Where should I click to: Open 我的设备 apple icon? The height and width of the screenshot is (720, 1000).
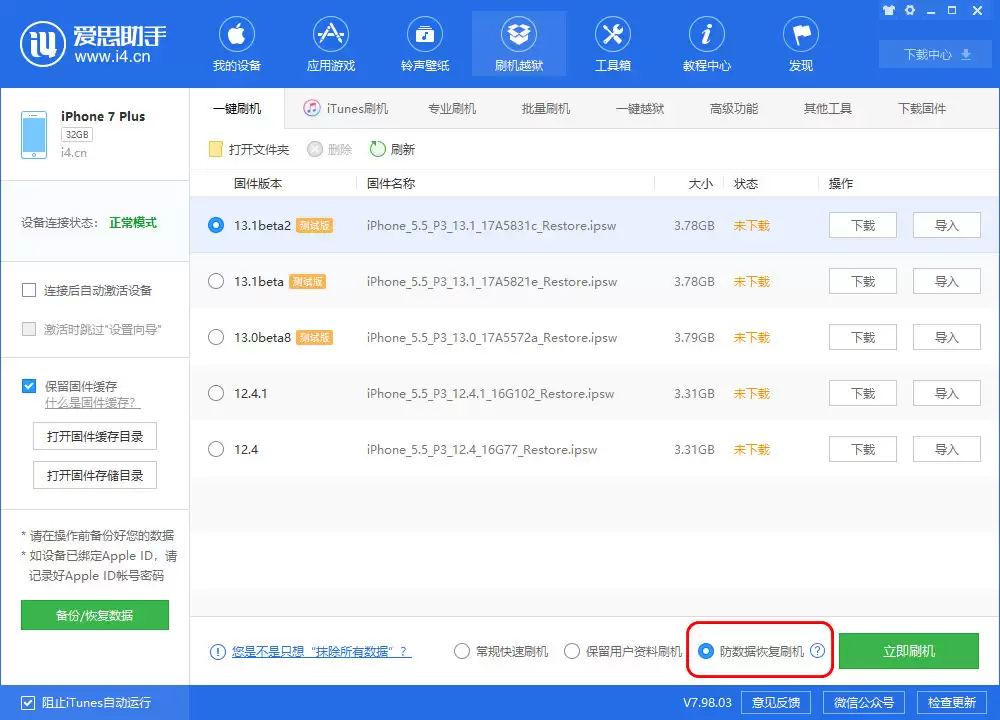tap(237, 34)
